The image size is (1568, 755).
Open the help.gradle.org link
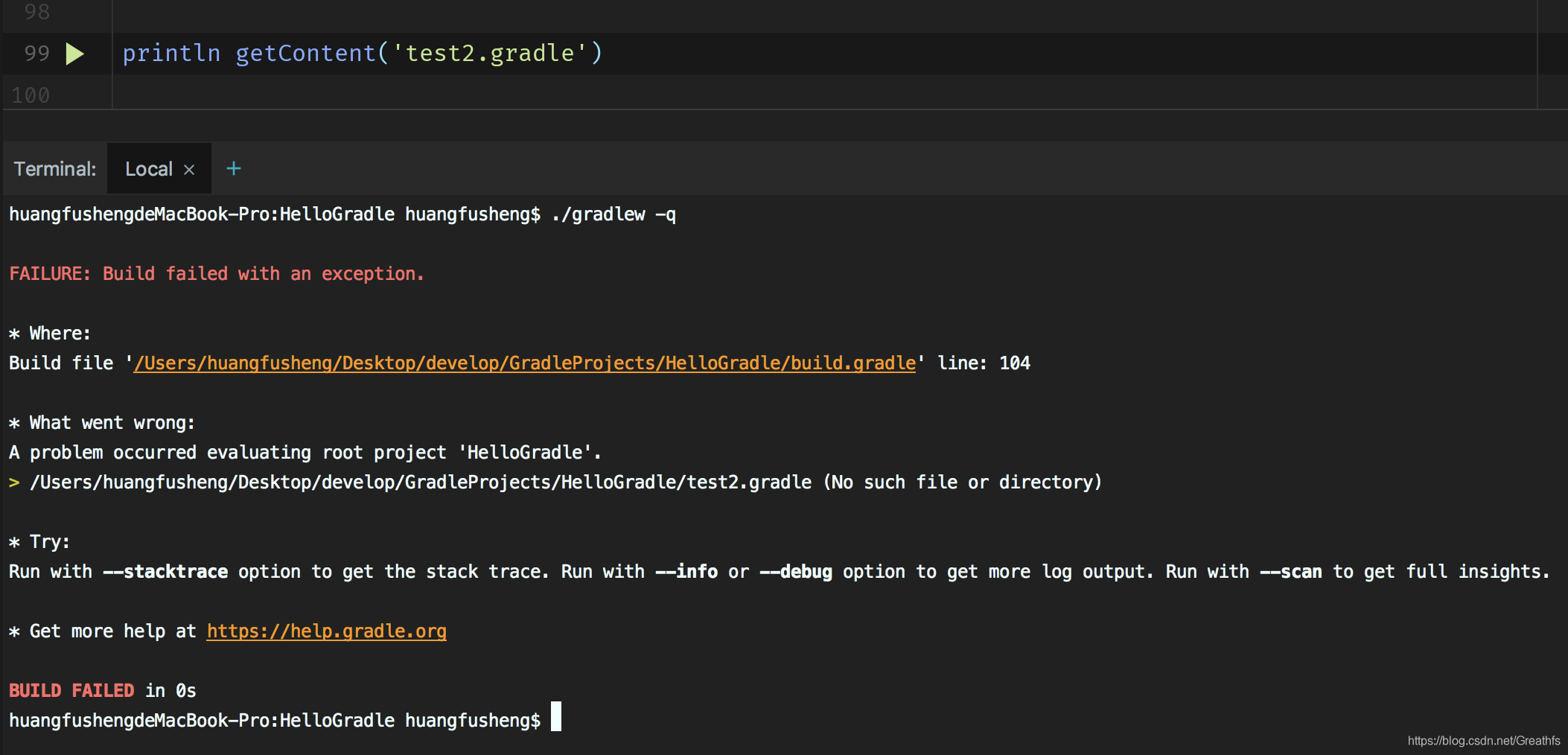[x=327, y=631]
